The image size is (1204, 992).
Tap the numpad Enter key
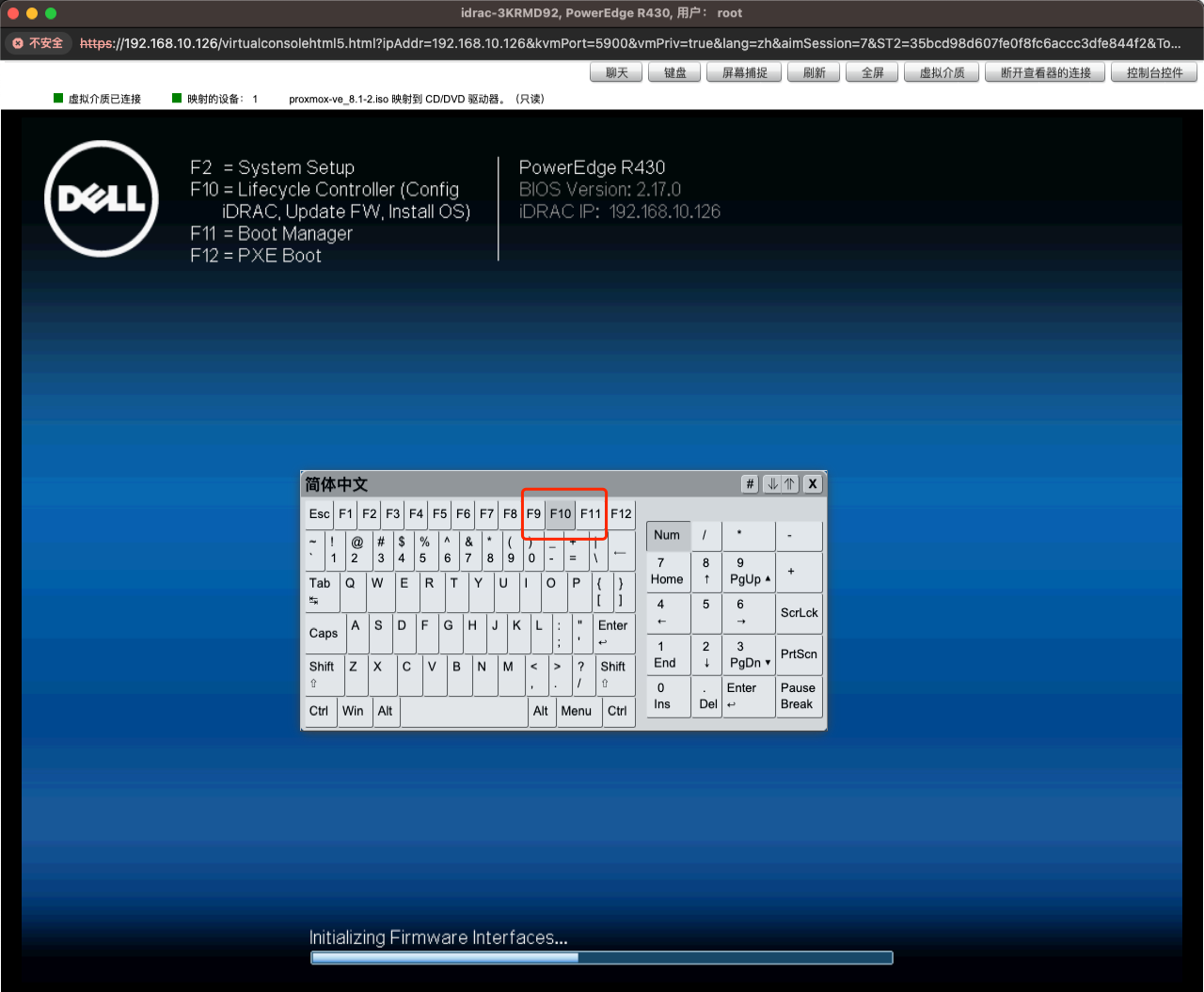pos(748,696)
